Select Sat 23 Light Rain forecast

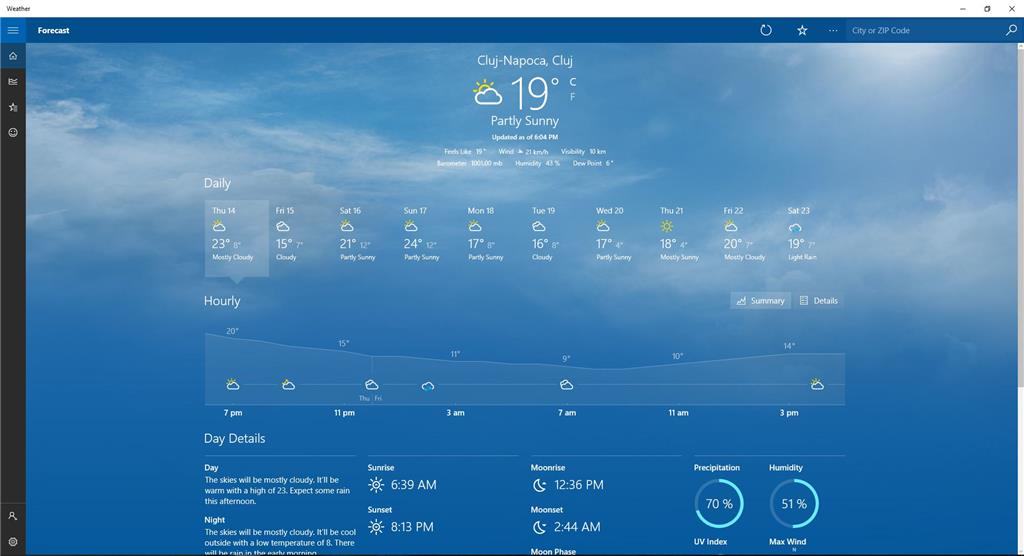coord(812,238)
